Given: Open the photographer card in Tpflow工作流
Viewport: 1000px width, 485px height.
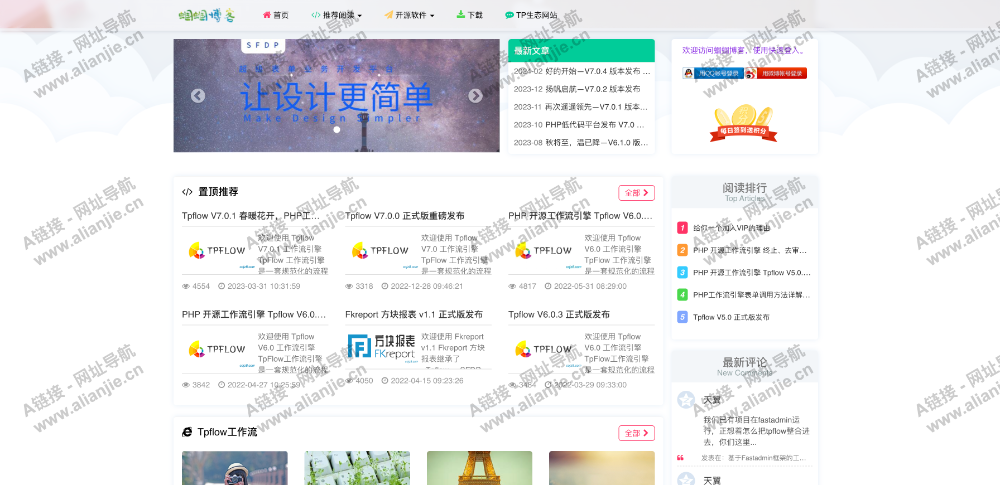Looking at the screenshot, I should click(235, 468).
